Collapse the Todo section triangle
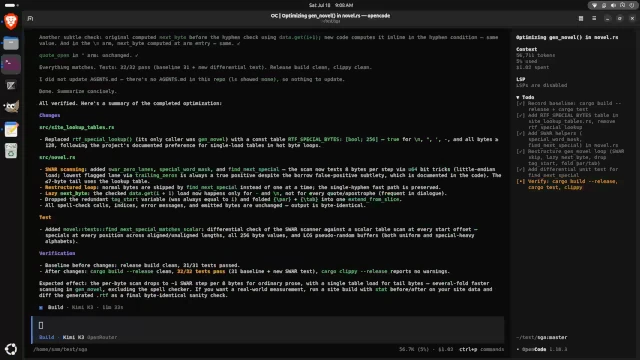This screenshot has height=360, width=640. 518,98
